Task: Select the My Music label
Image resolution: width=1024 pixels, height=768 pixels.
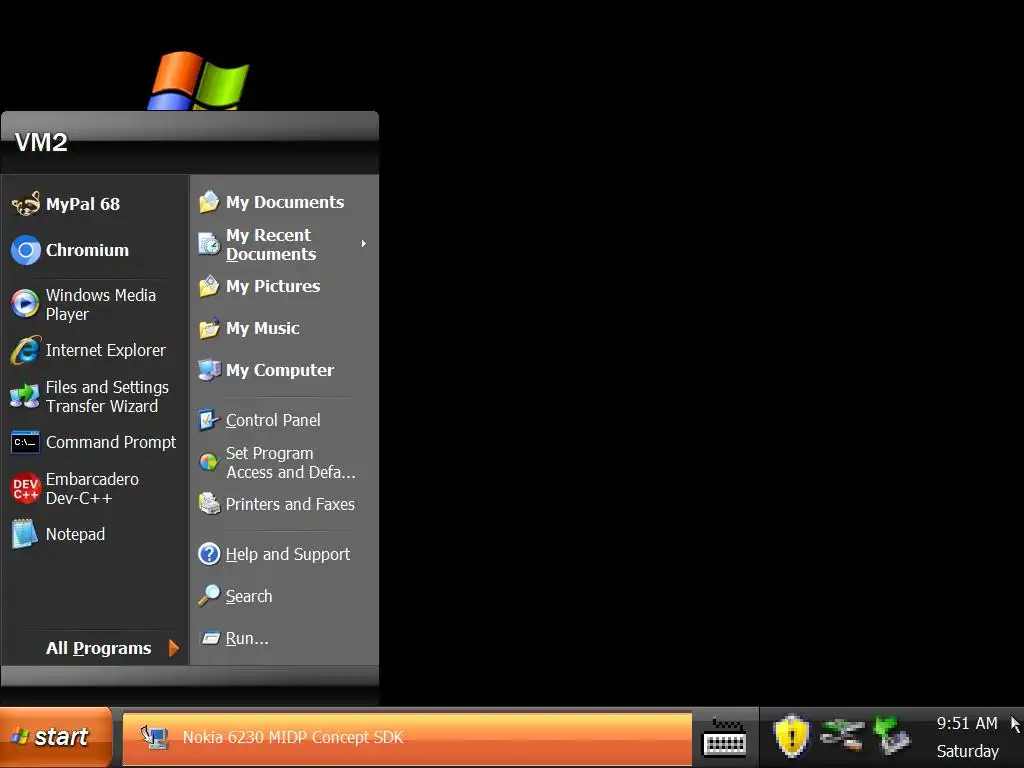Action: click(263, 328)
